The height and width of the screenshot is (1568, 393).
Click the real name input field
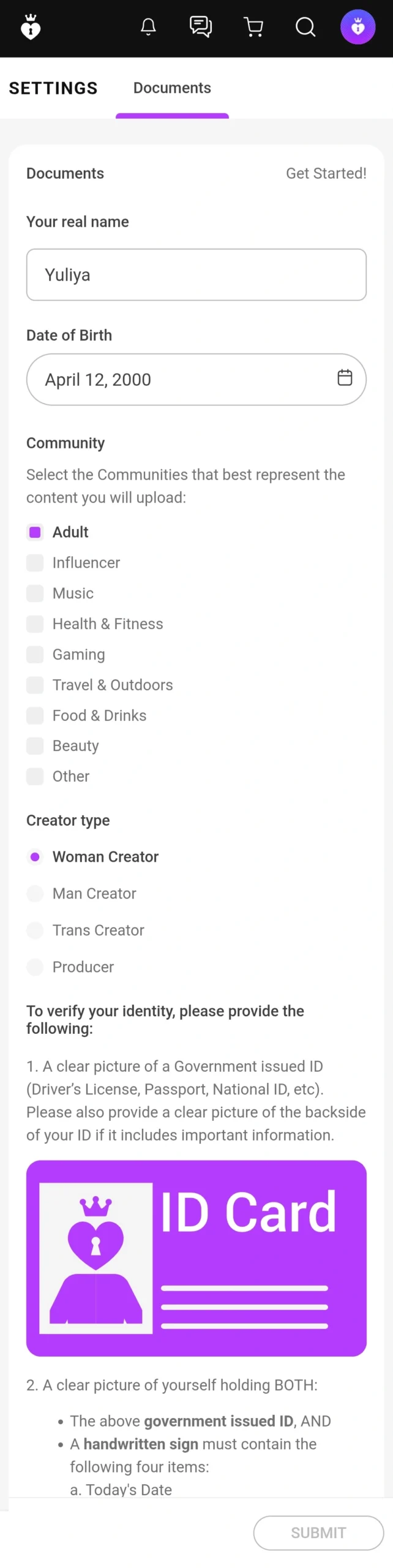196,275
